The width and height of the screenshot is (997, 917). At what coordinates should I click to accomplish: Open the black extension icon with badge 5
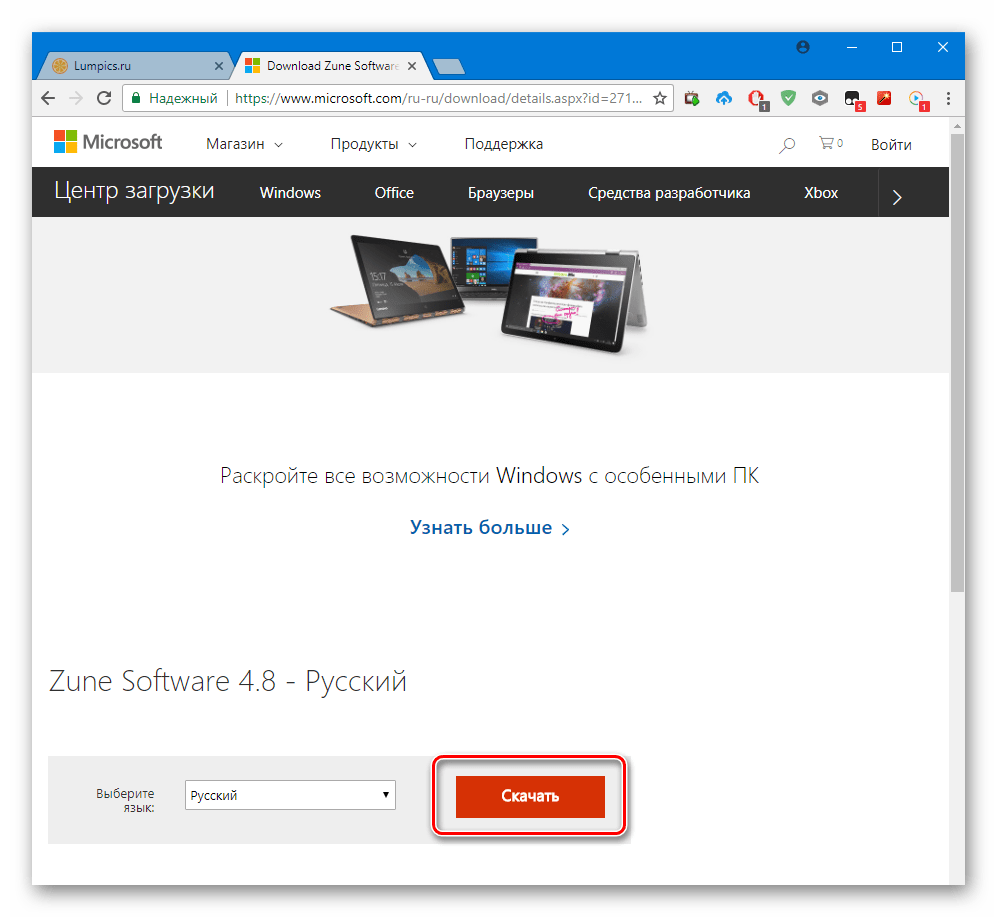pyautogui.click(x=853, y=100)
